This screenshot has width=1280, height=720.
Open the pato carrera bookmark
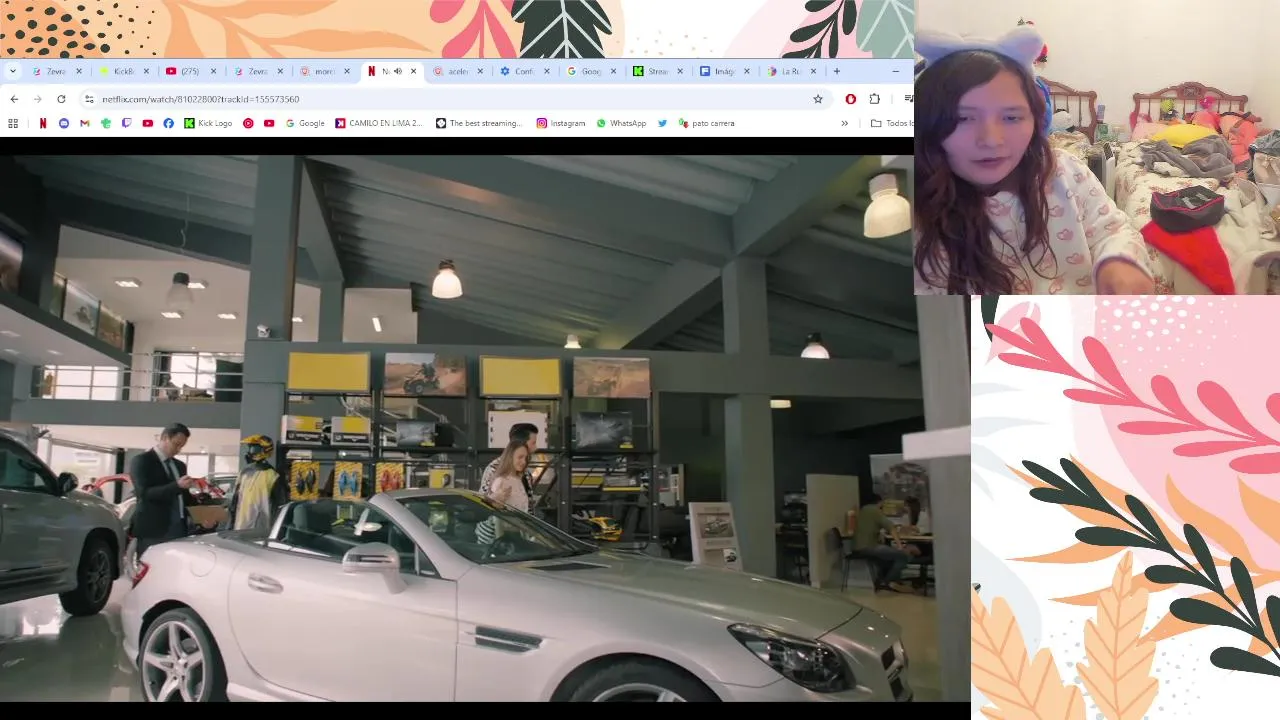[706, 123]
